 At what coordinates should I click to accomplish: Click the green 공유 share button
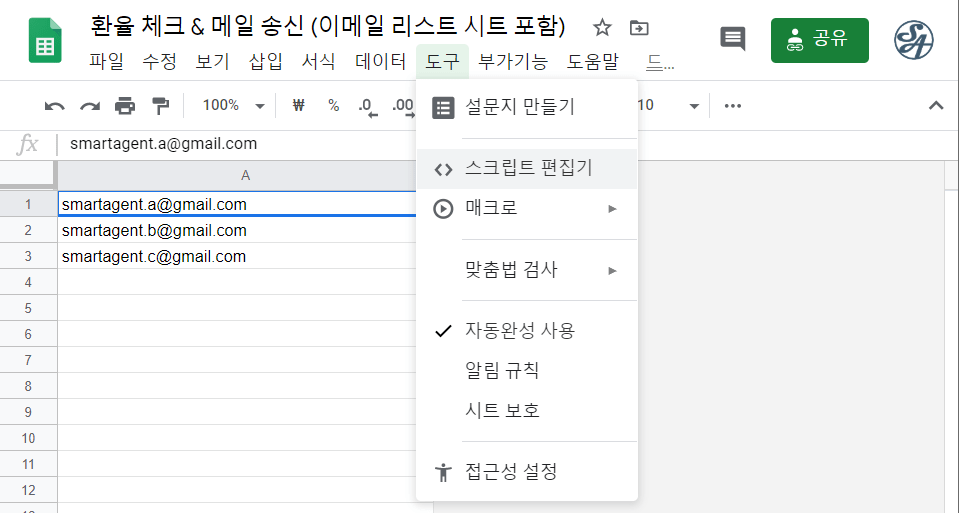(820, 40)
